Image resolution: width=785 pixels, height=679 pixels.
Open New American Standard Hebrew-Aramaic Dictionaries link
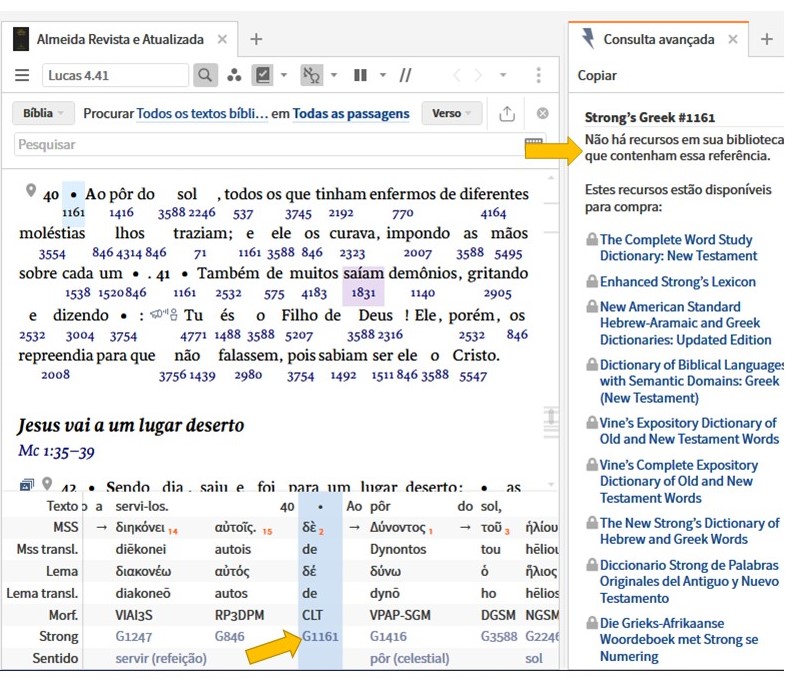coord(685,323)
